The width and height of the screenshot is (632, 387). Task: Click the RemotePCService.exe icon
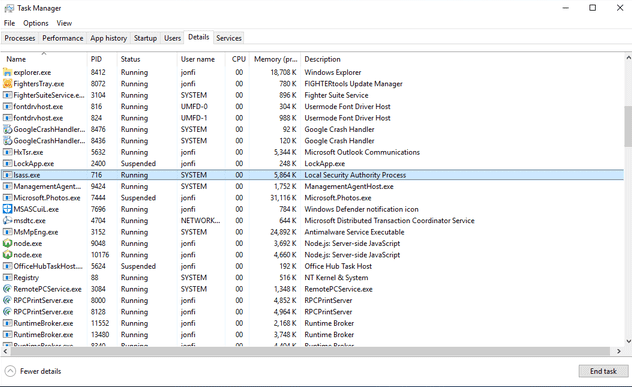coord(7,289)
